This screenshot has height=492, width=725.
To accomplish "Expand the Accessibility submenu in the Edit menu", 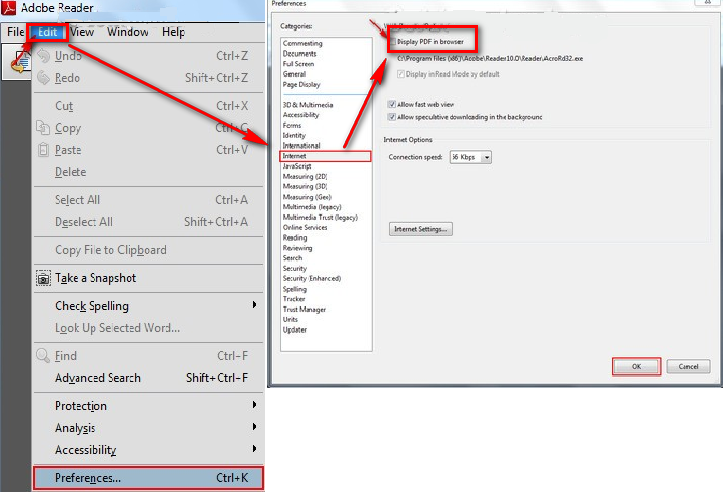I will tap(254, 449).
